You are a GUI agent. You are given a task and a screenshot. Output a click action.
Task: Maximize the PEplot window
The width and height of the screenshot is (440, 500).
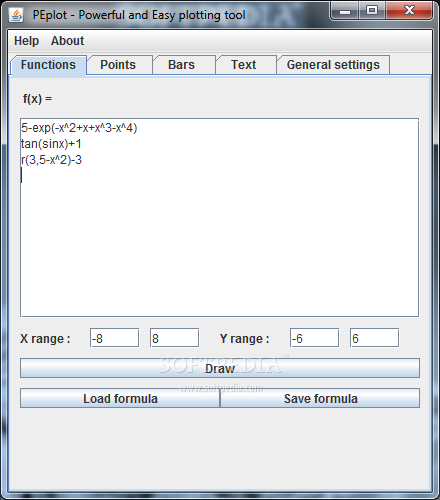point(372,11)
